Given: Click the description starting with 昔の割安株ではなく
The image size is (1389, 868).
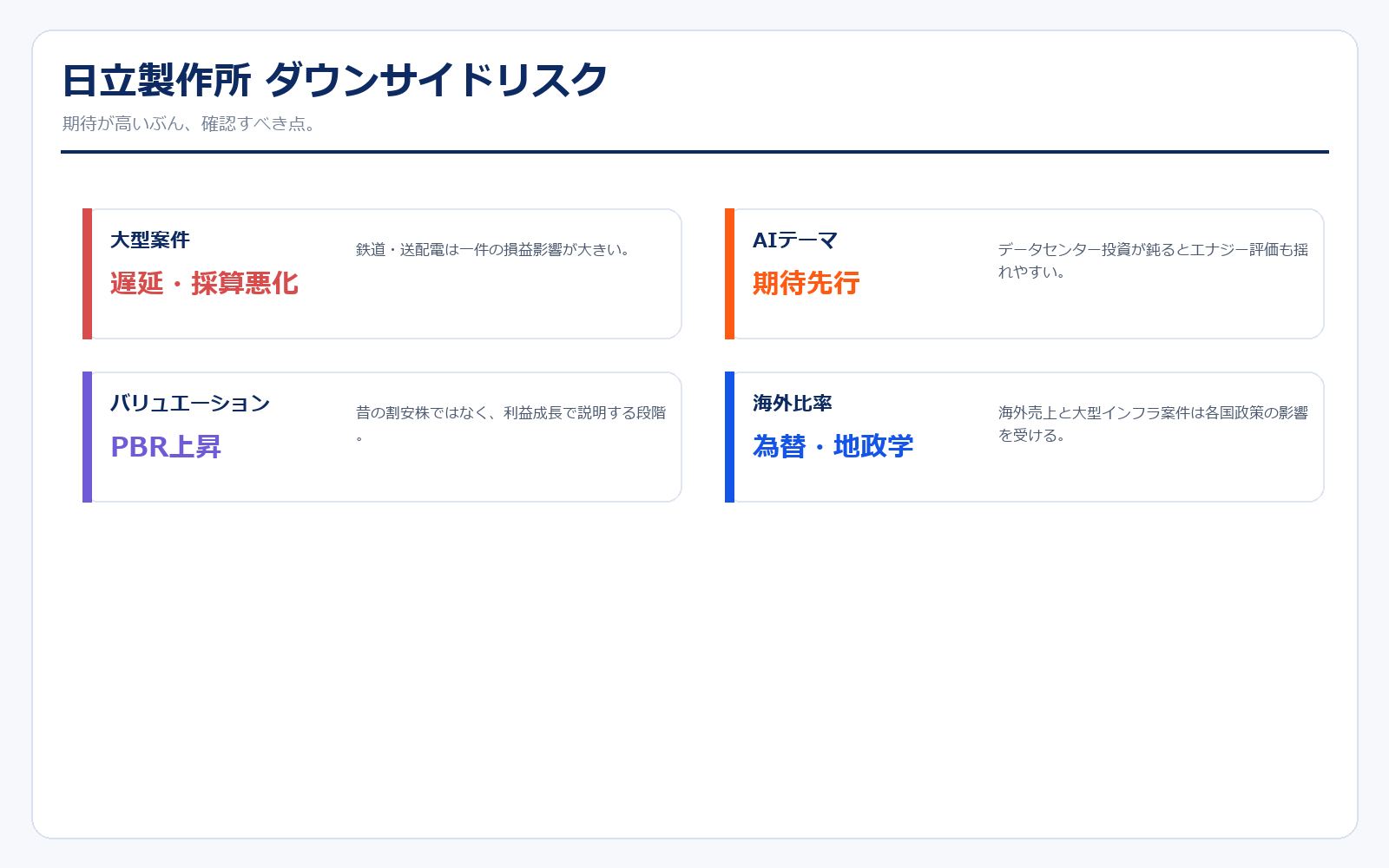Looking at the screenshot, I should click(511, 424).
